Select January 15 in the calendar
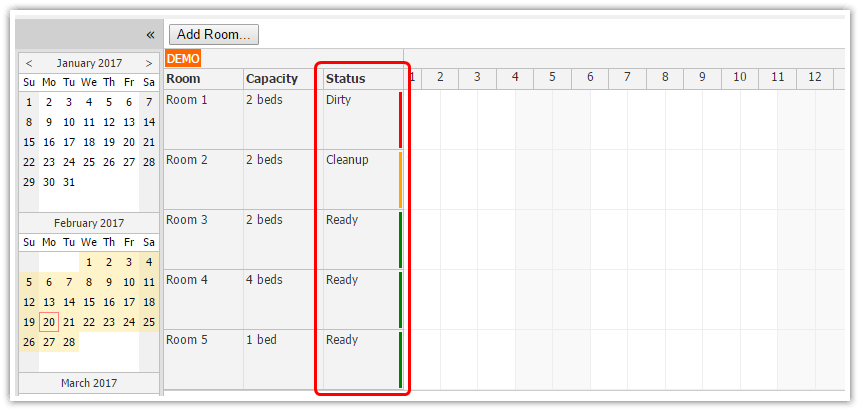 [29, 142]
